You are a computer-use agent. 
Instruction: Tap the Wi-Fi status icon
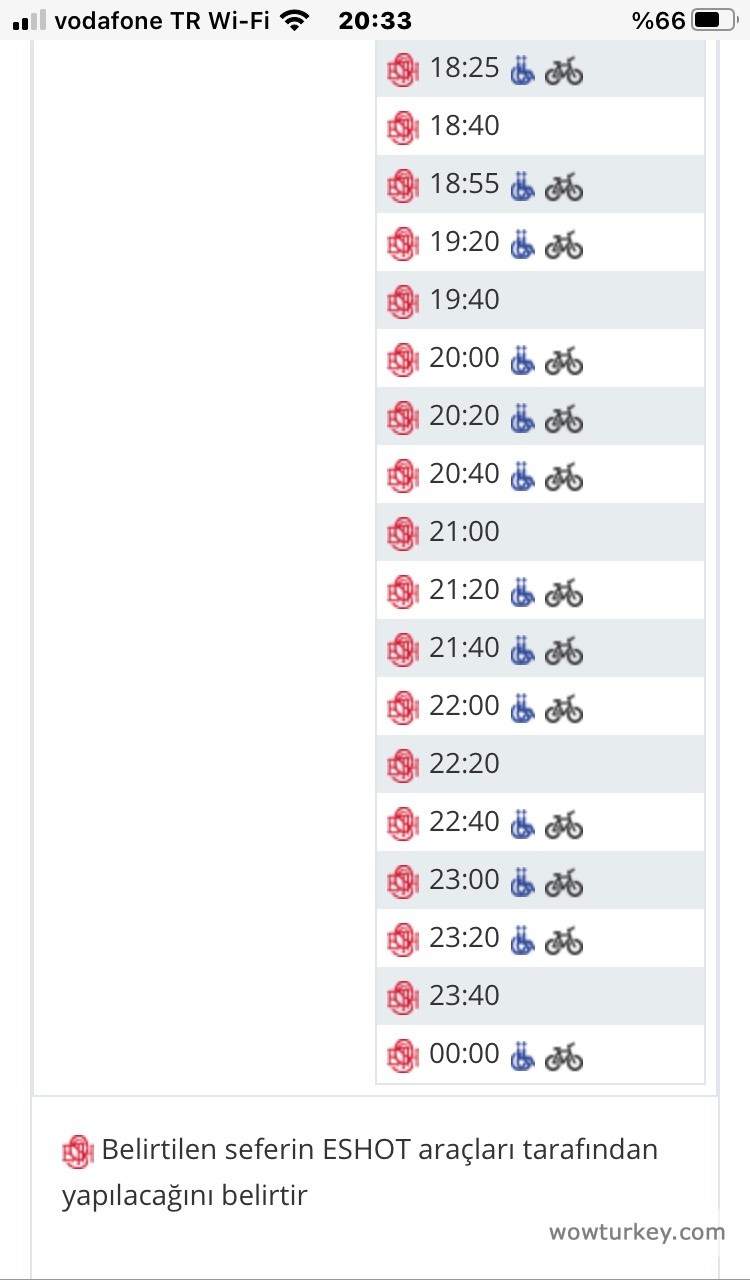pos(294,20)
